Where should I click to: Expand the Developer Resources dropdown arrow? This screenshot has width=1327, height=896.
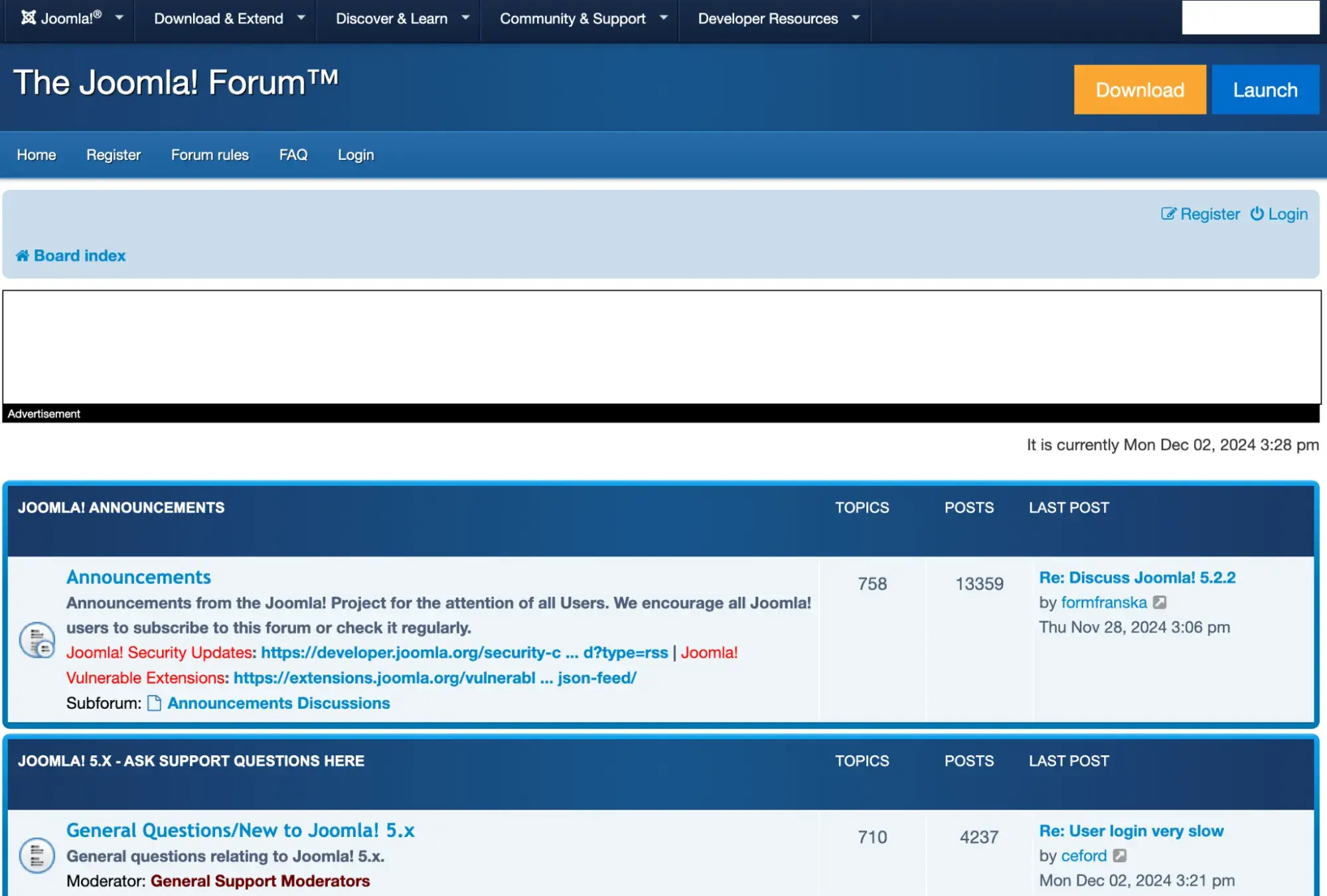coord(856,18)
